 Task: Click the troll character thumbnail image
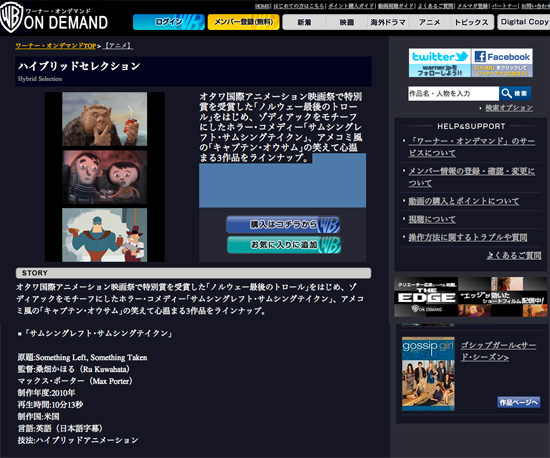click(x=105, y=119)
